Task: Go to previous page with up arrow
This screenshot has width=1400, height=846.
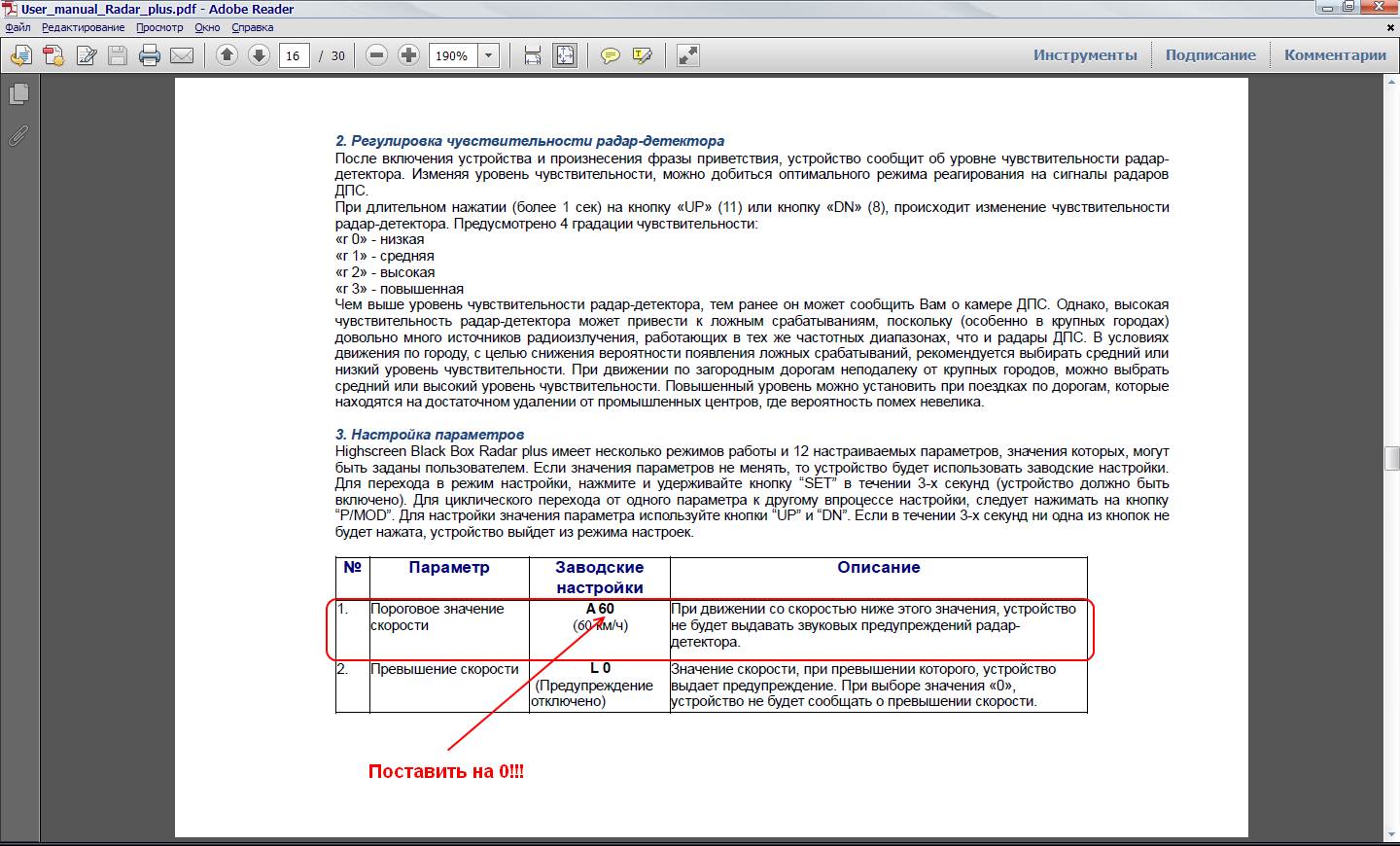Action: point(227,55)
